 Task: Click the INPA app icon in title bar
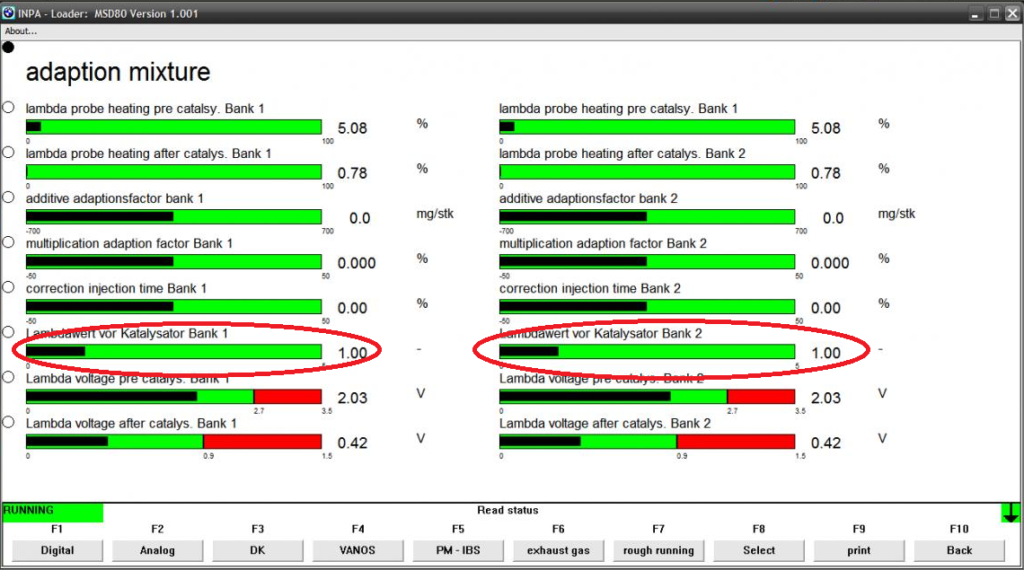8,12
